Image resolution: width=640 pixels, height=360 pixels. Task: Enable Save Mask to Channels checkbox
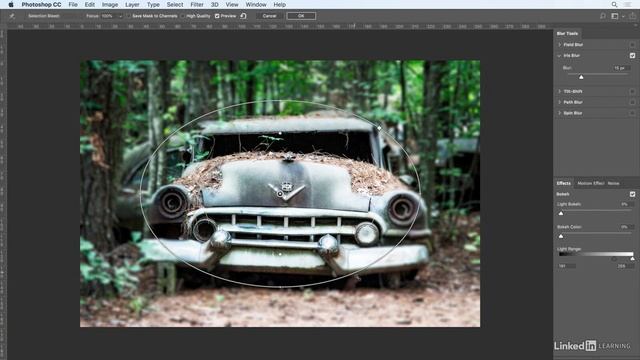point(128,16)
